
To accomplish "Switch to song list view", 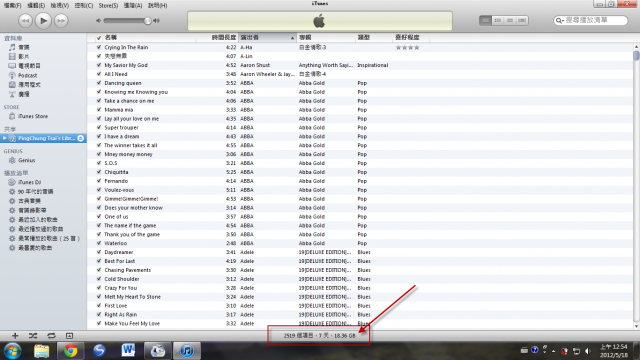I will tap(485, 20).
